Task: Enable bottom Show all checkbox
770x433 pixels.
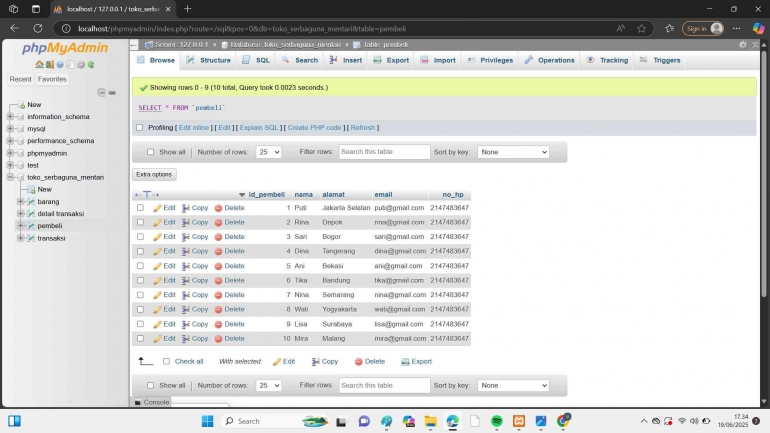Action: coord(151,386)
